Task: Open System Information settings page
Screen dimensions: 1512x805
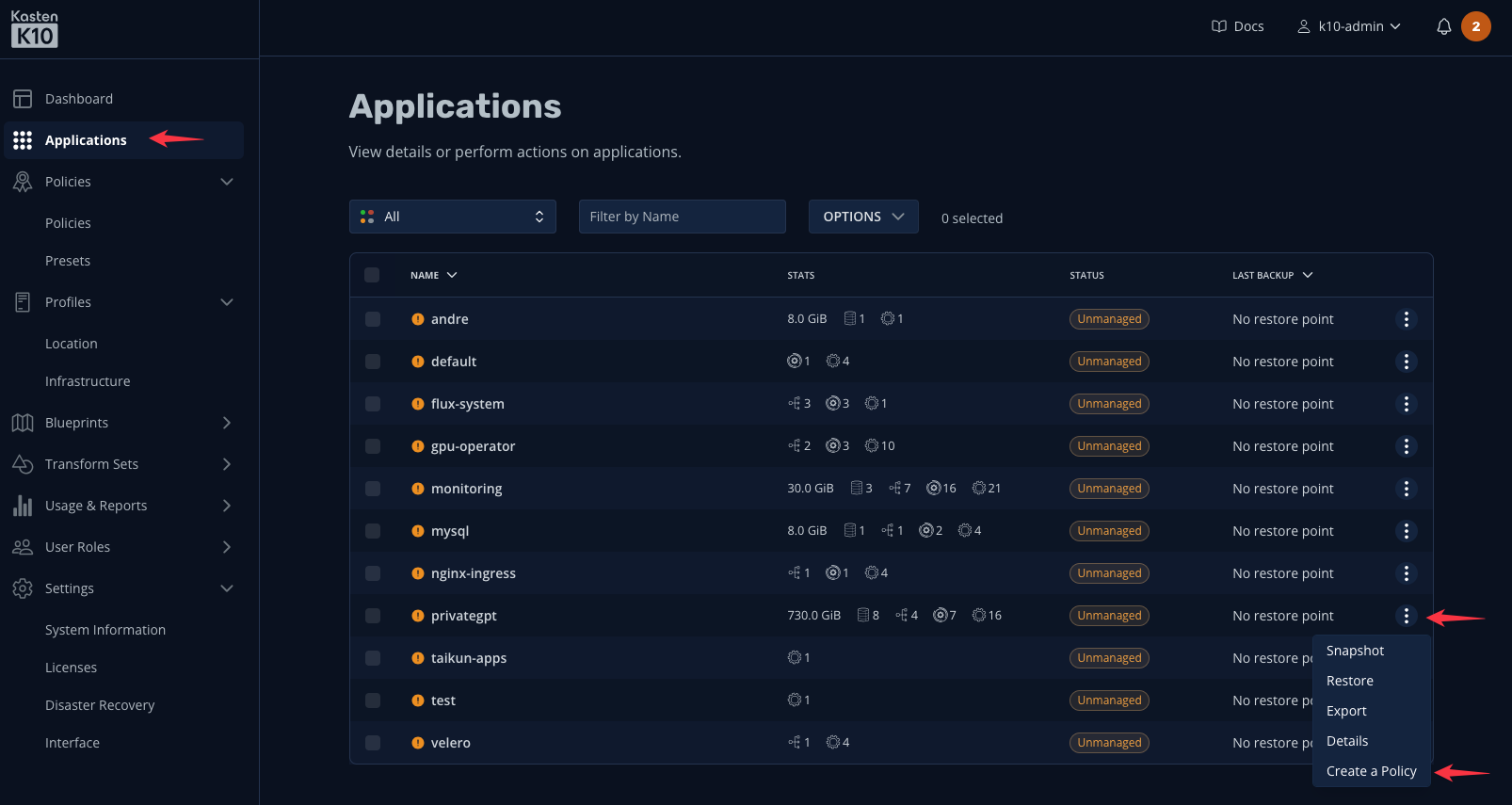Action: pyautogui.click(x=105, y=630)
